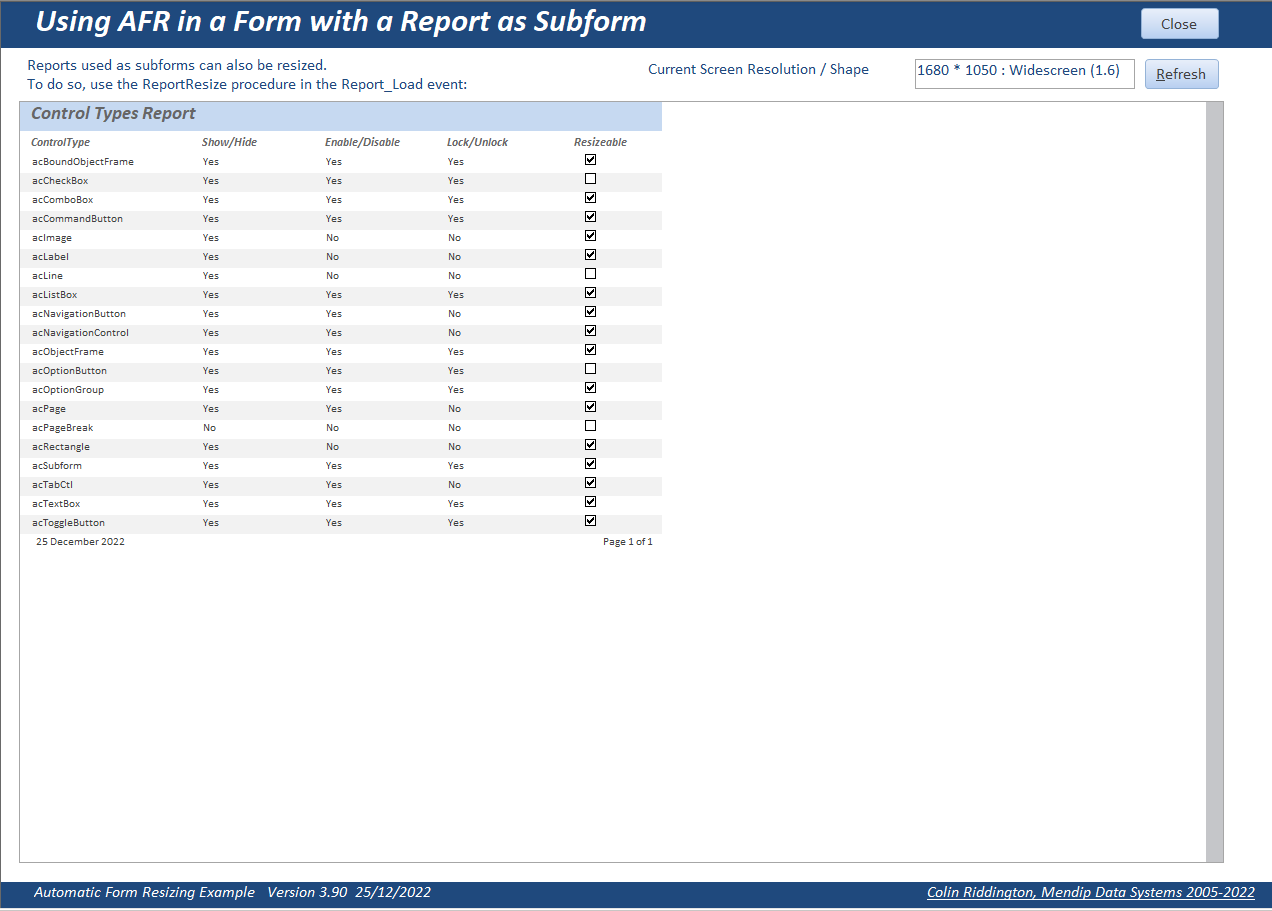Toggle the Resizeable checkbox for acObjectFrame
The height and width of the screenshot is (911, 1272).
(x=590, y=349)
